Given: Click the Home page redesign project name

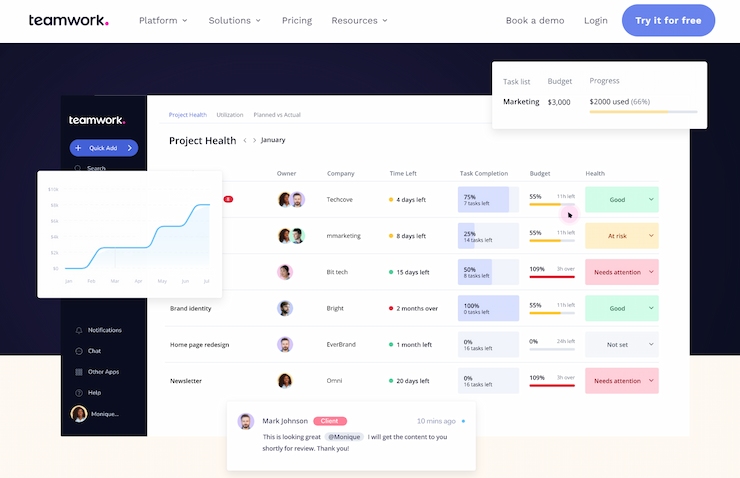Looking at the screenshot, I should (x=200, y=345).
